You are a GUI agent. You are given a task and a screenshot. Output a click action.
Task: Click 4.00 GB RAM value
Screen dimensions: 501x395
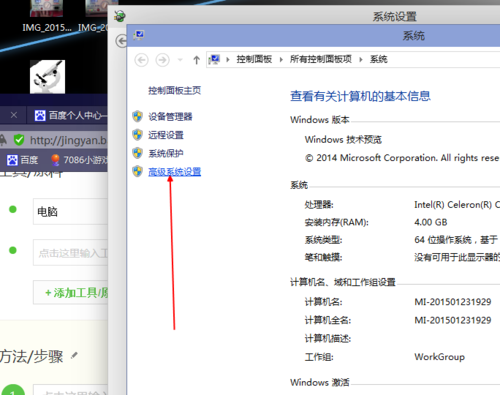pos(431,222)
